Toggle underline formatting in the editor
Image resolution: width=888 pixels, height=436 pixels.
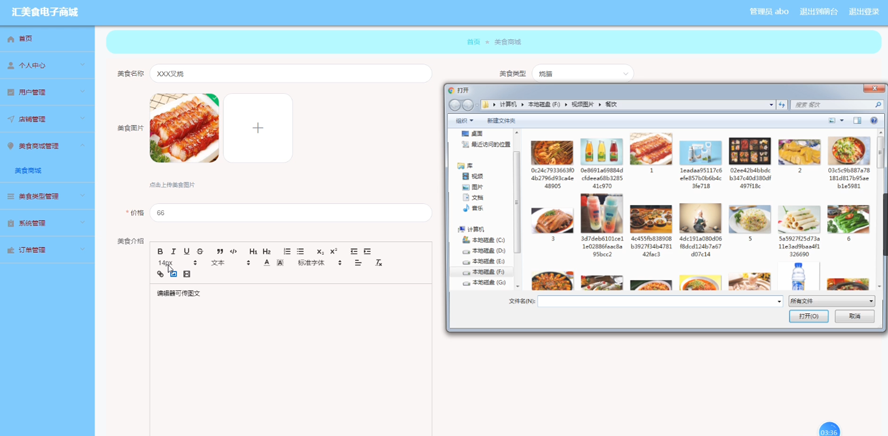point(186,251)
